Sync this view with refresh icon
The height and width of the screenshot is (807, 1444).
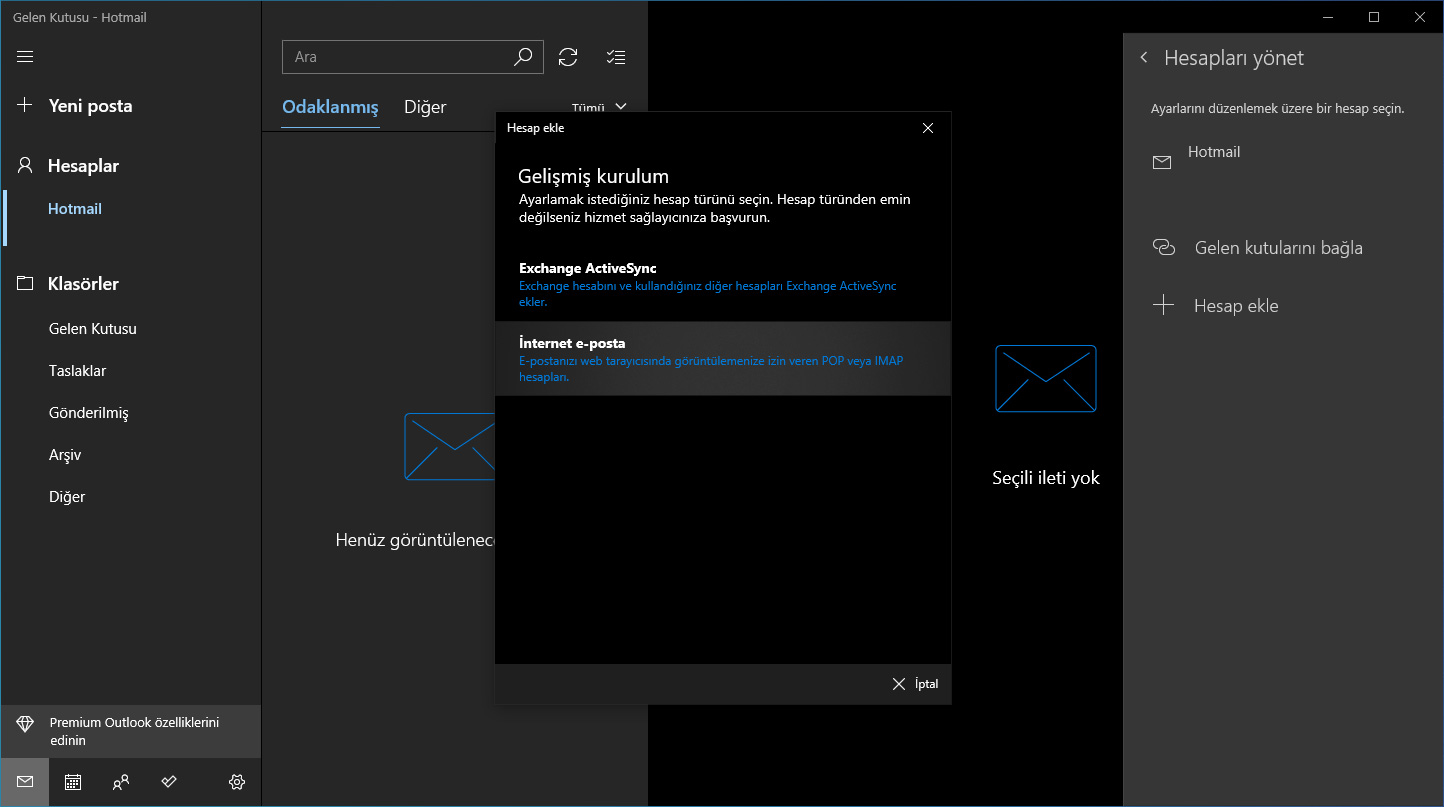click(x=568, y=57)
